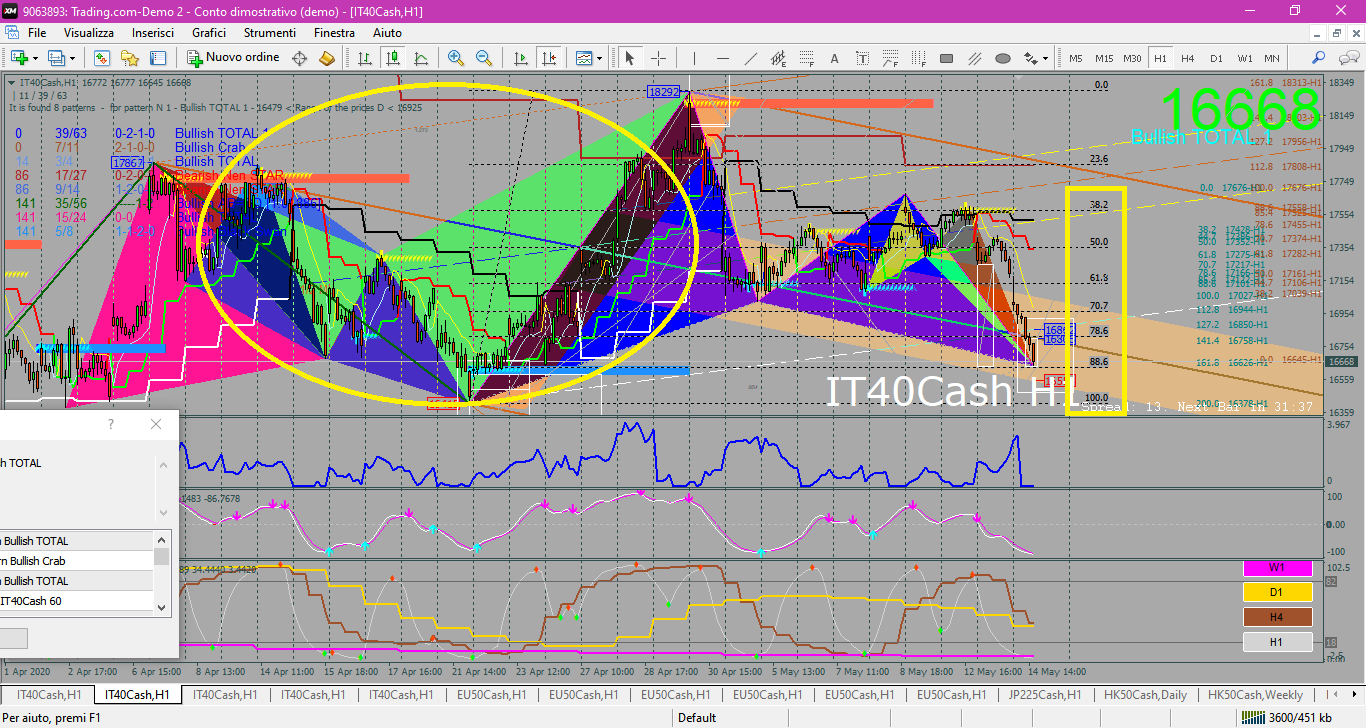Switch to W1 timeframe in the toolbar
Image resolution: width=1366 pixels, height=728 pixels.
[1245, 58]
